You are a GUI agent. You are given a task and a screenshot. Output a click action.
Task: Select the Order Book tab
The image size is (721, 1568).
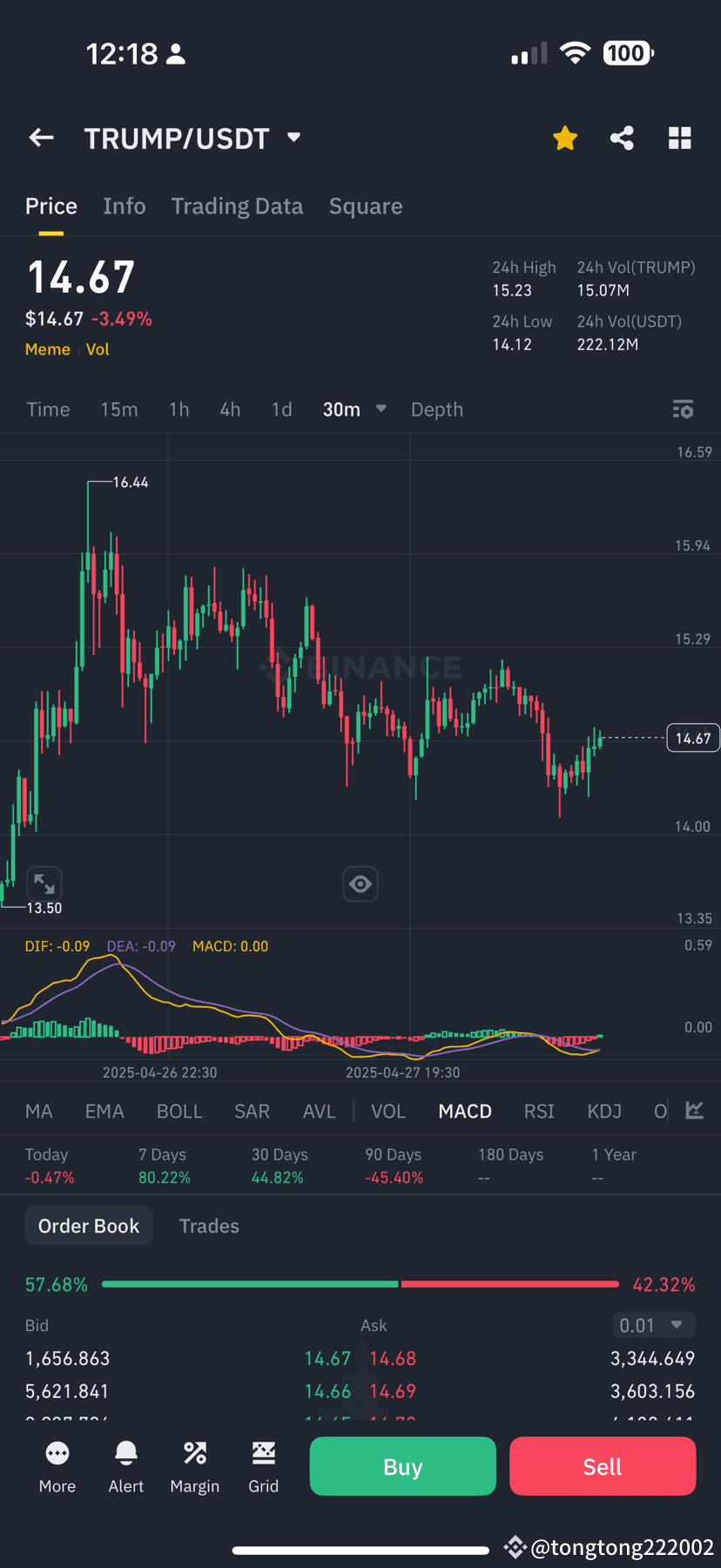[89, 1226]
